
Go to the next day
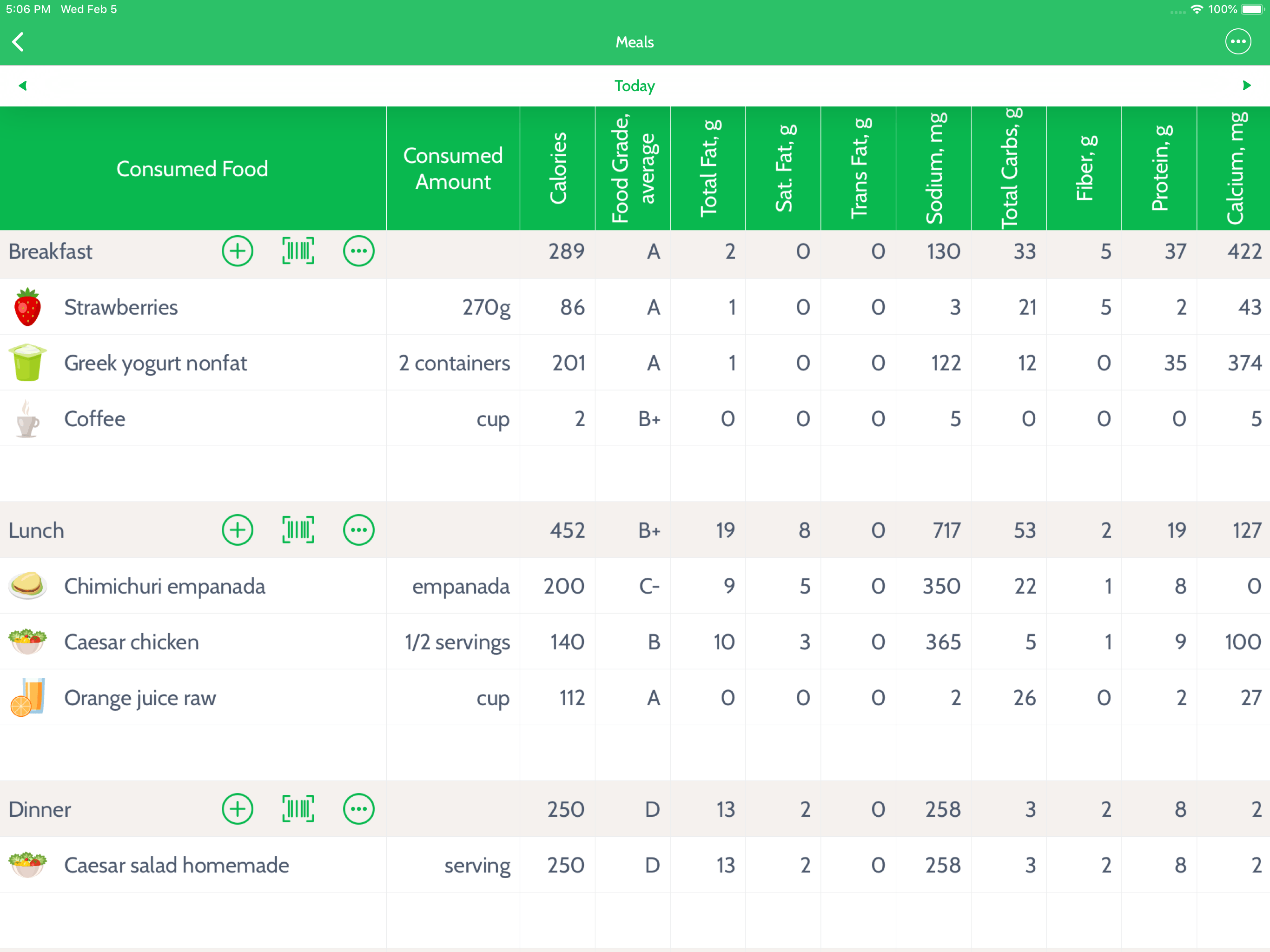click(1246, 86)
